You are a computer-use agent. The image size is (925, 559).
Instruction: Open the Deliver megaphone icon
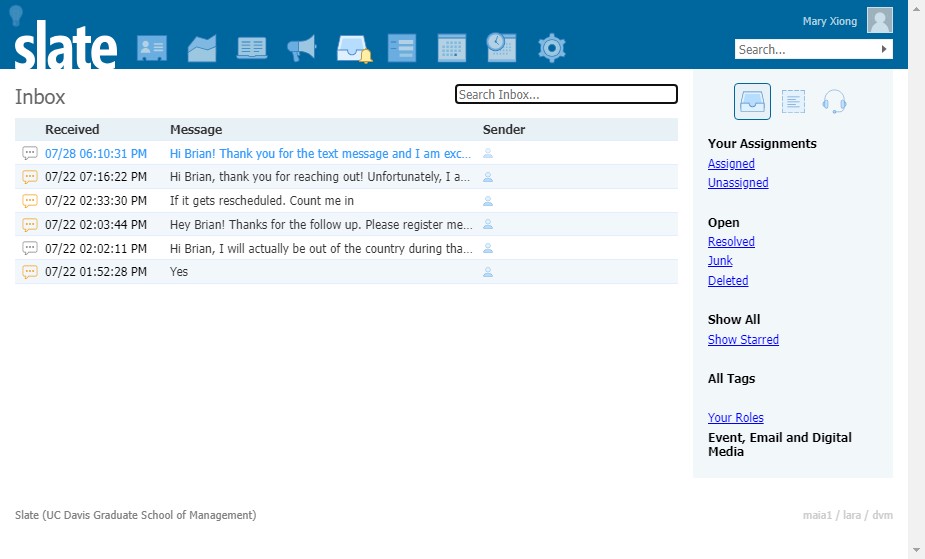(301, 48)
